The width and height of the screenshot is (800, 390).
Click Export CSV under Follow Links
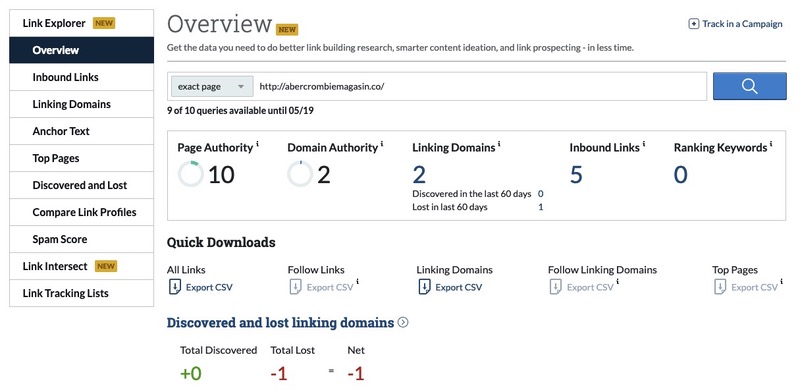pyautogui.click(x=330, y=287)
